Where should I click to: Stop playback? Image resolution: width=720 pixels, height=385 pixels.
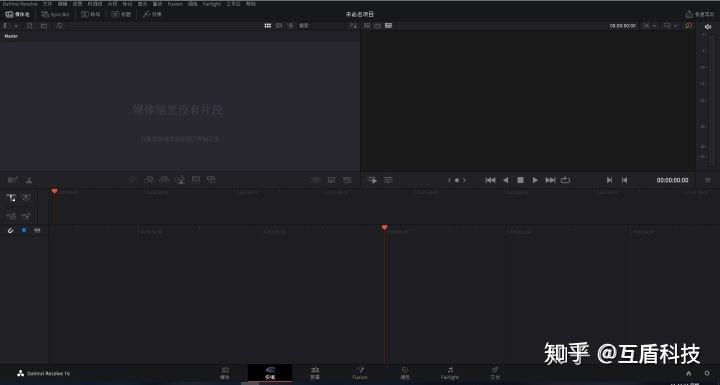pos(520,180)
